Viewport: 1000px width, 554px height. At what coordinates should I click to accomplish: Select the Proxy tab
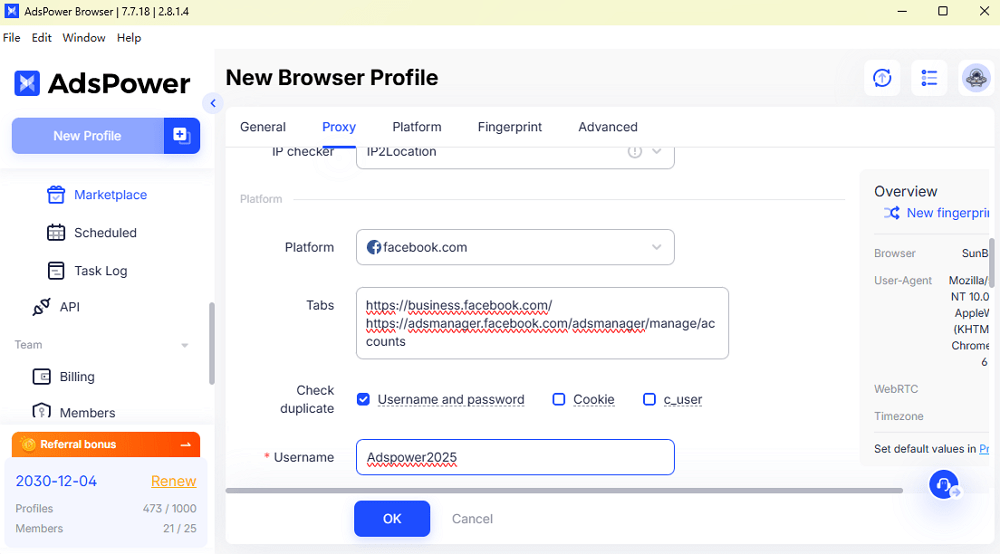(x=339, y=127)
